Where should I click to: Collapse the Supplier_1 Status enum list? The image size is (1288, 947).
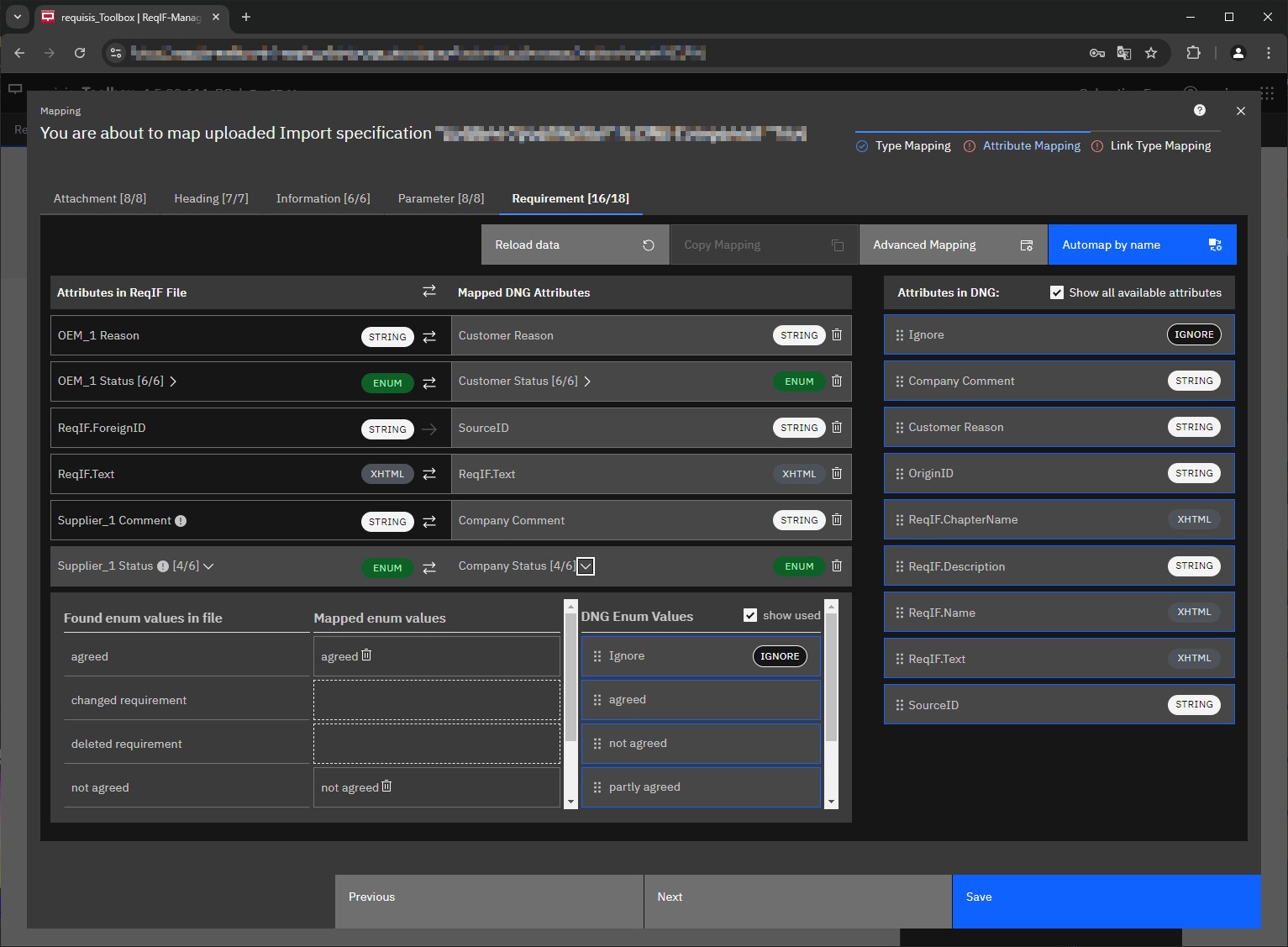tap(208, 566)
